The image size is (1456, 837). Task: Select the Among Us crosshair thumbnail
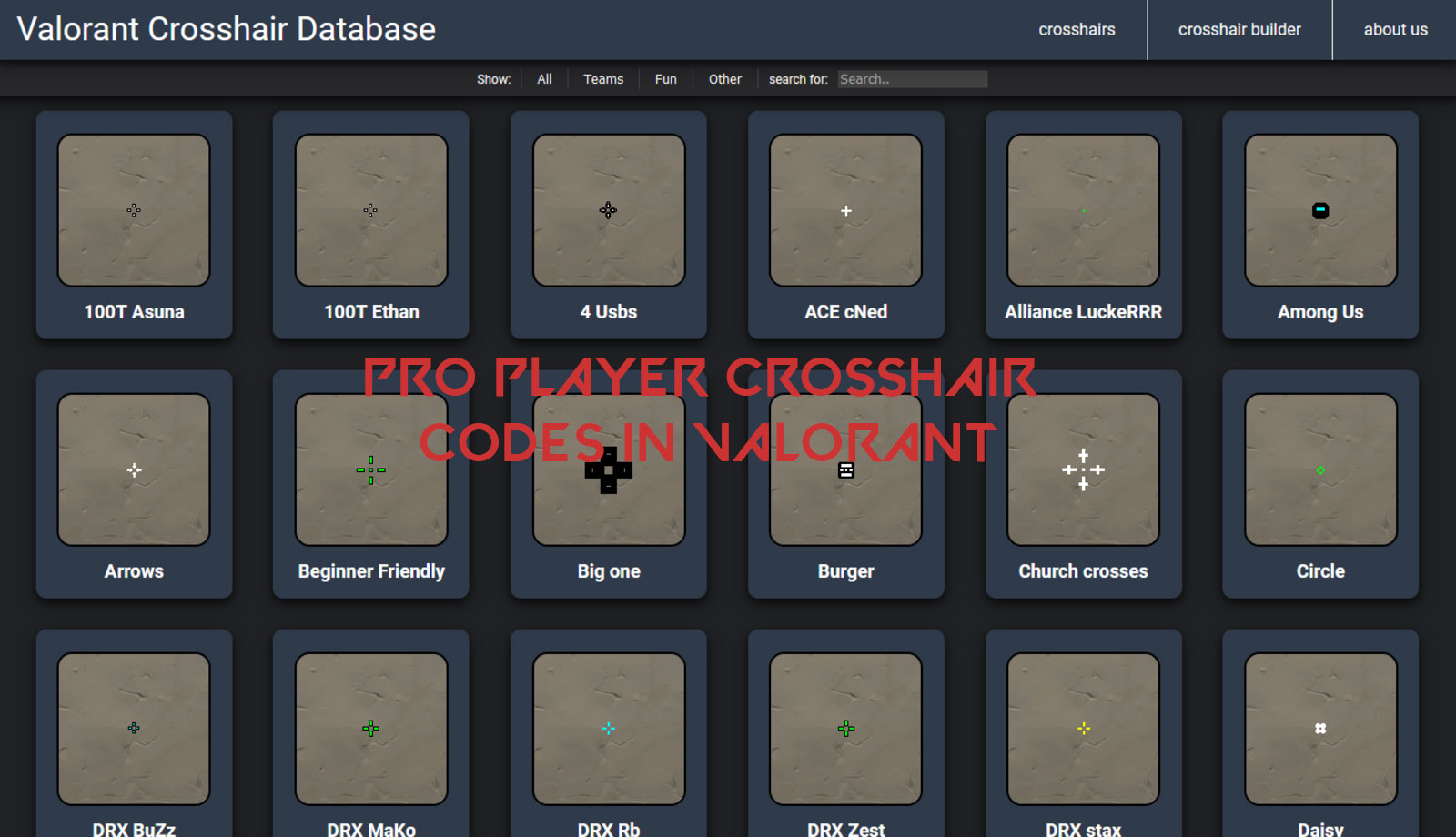click(x=1320, y=210)
